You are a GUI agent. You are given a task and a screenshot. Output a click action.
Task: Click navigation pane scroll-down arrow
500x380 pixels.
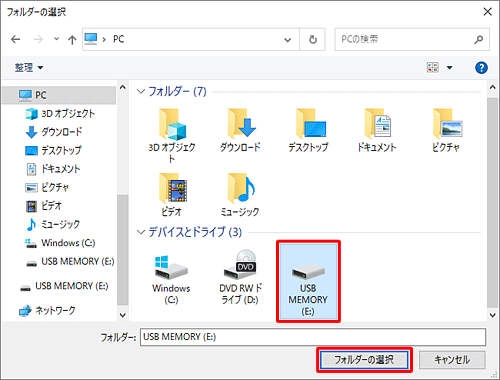[x=123, y=315]
